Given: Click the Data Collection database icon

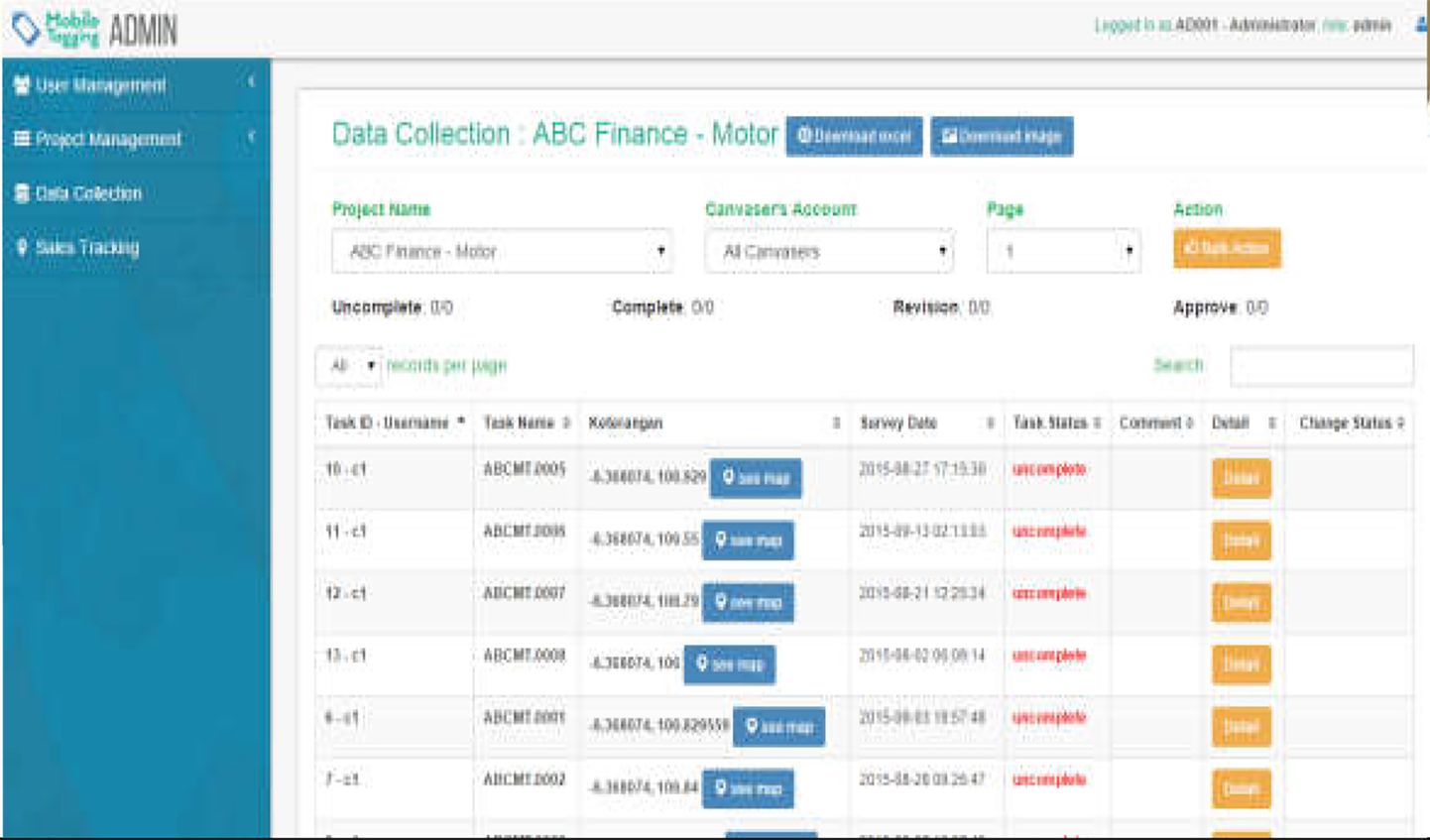Looking at the screenshot, I should [x=21, y=193].
